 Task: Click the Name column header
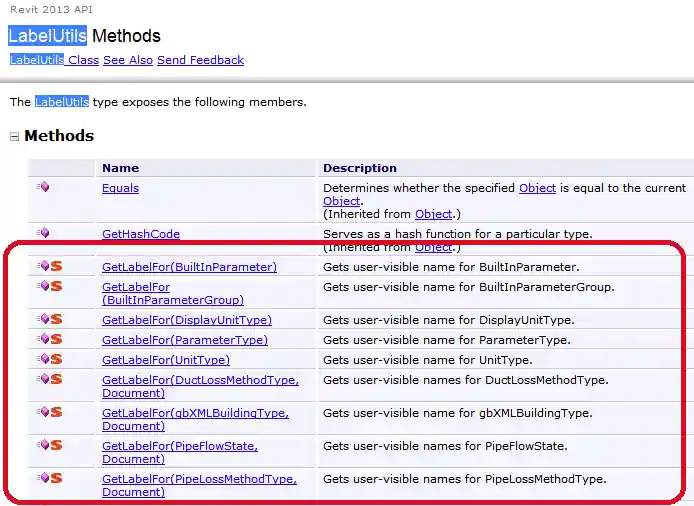tap(121, 168)
